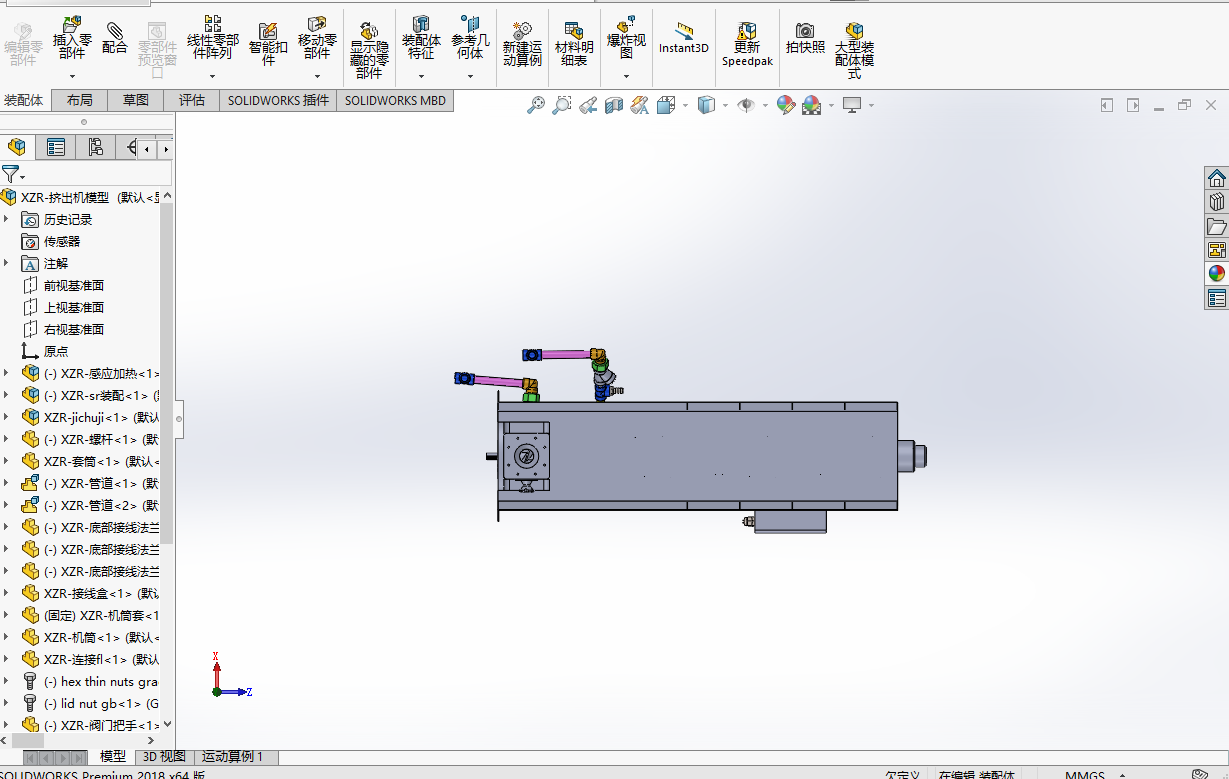Viewport: 1229px width, 779px height.
Task: Toggle Instant3D mode
Action: 683,37
